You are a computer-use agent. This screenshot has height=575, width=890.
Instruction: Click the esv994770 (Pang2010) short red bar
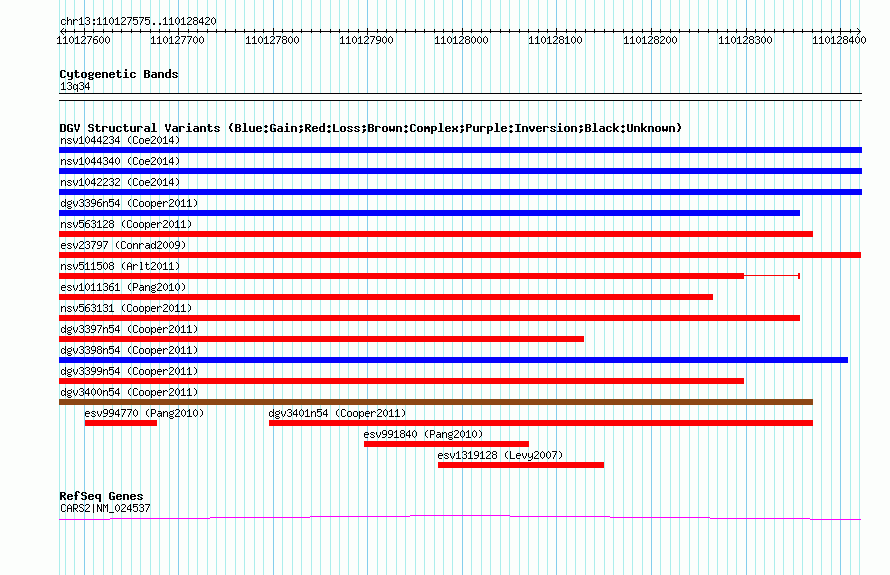pyautogui.click(x=121, y=423)
